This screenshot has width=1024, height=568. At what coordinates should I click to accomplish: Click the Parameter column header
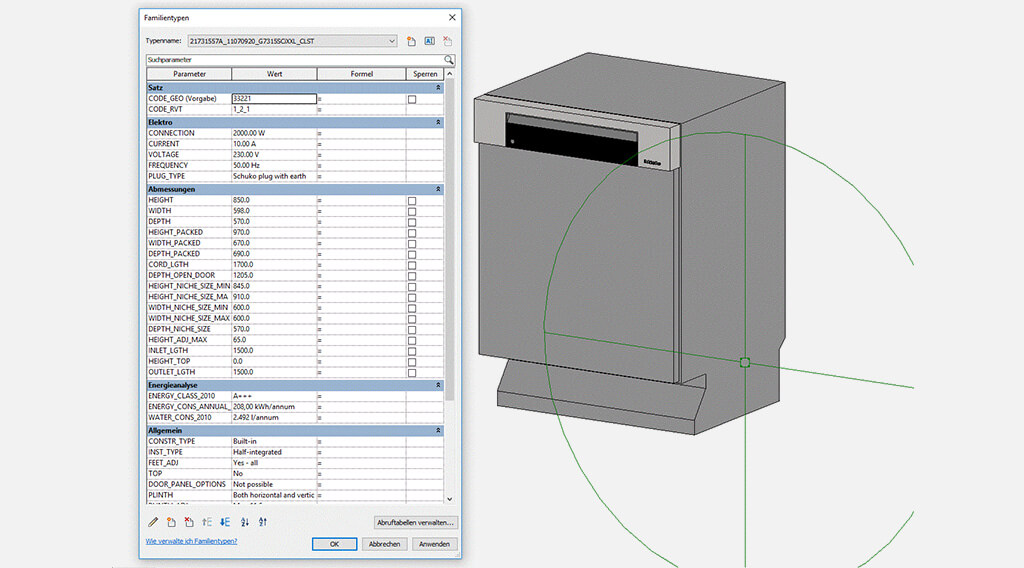coord(189,74)
